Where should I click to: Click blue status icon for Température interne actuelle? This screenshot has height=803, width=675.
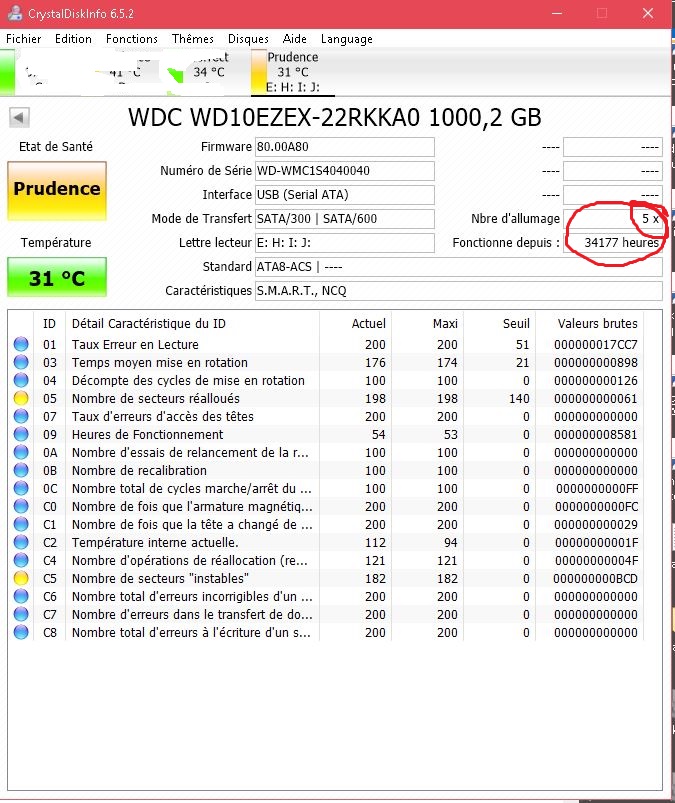click(x=21, y=542)
